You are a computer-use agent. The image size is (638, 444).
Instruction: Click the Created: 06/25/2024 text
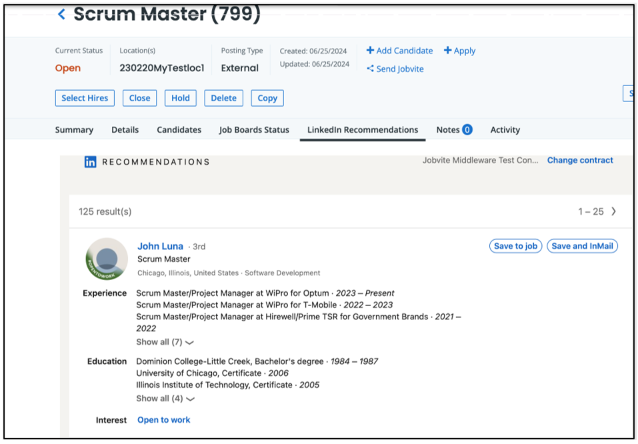313,51
